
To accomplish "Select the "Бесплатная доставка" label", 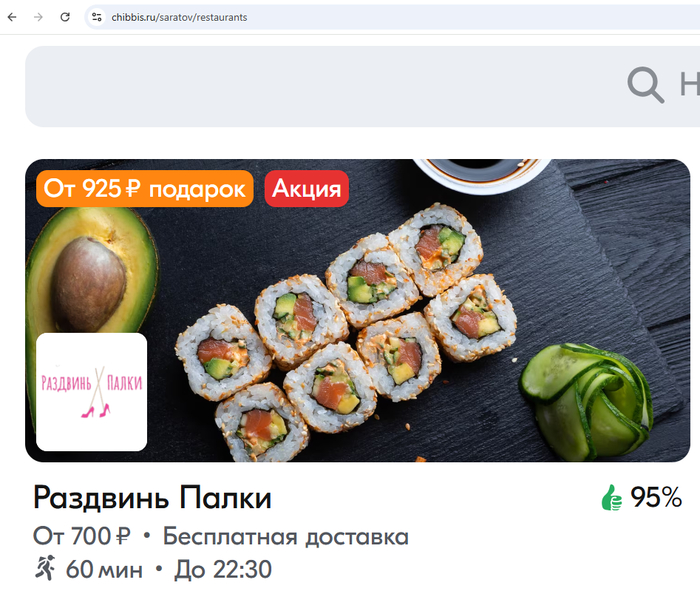I will point(286,536).
